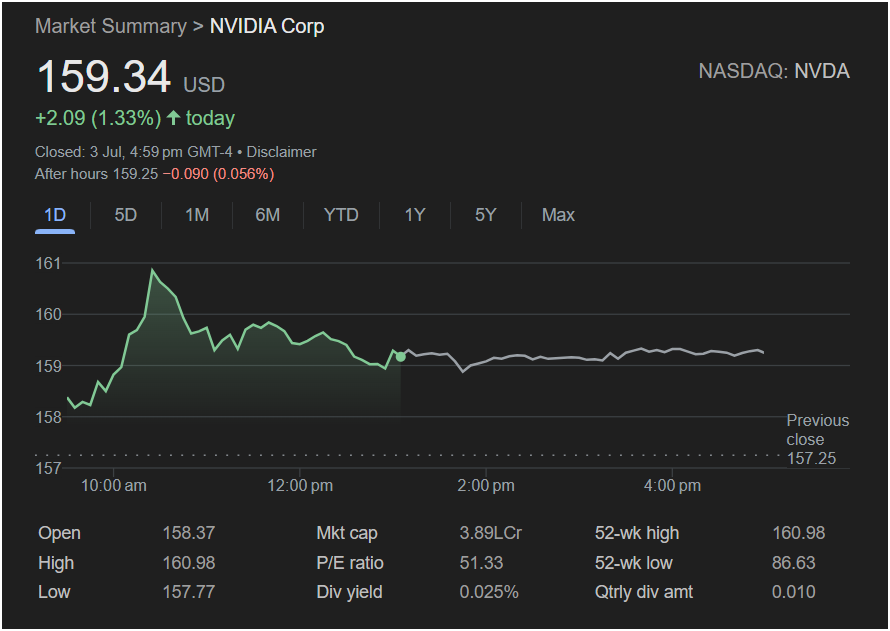Click the 'Div yield' label

tap(349, 592)
